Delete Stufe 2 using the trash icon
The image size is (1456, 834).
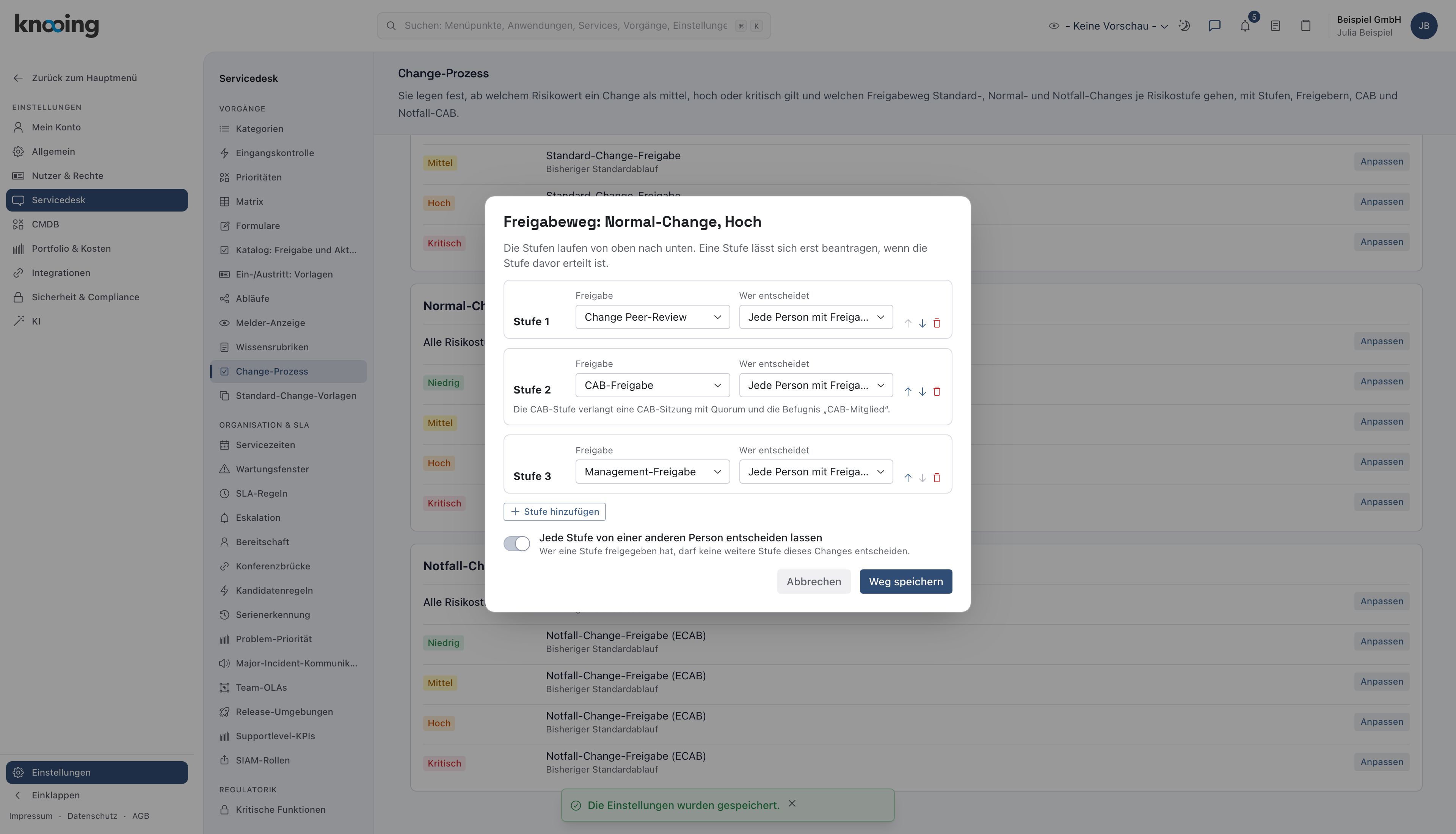(x=937, y=391)
